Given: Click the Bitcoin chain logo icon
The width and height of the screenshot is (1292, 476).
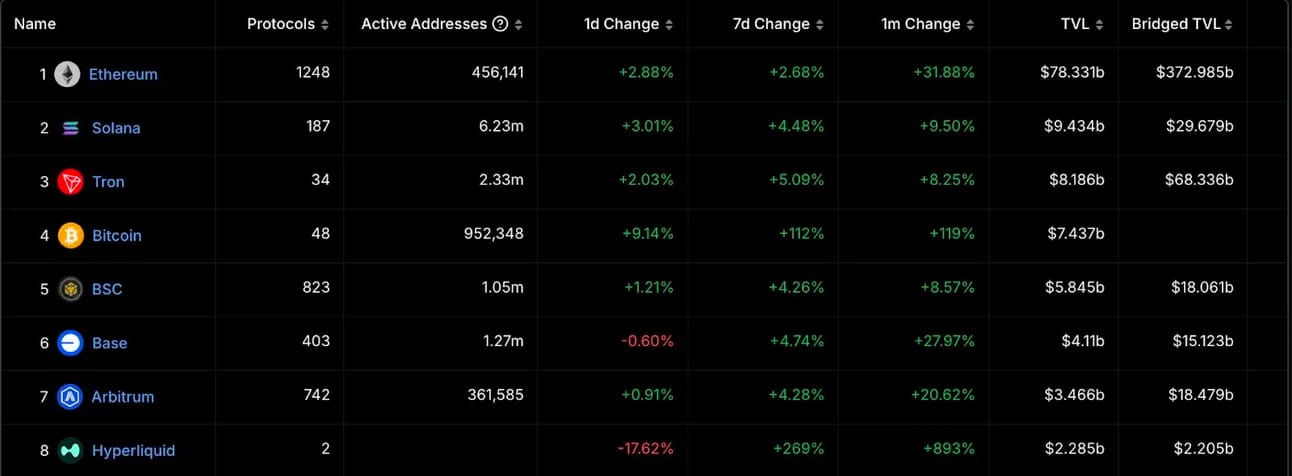Looking at the screenshot, I should pos(70,236).
